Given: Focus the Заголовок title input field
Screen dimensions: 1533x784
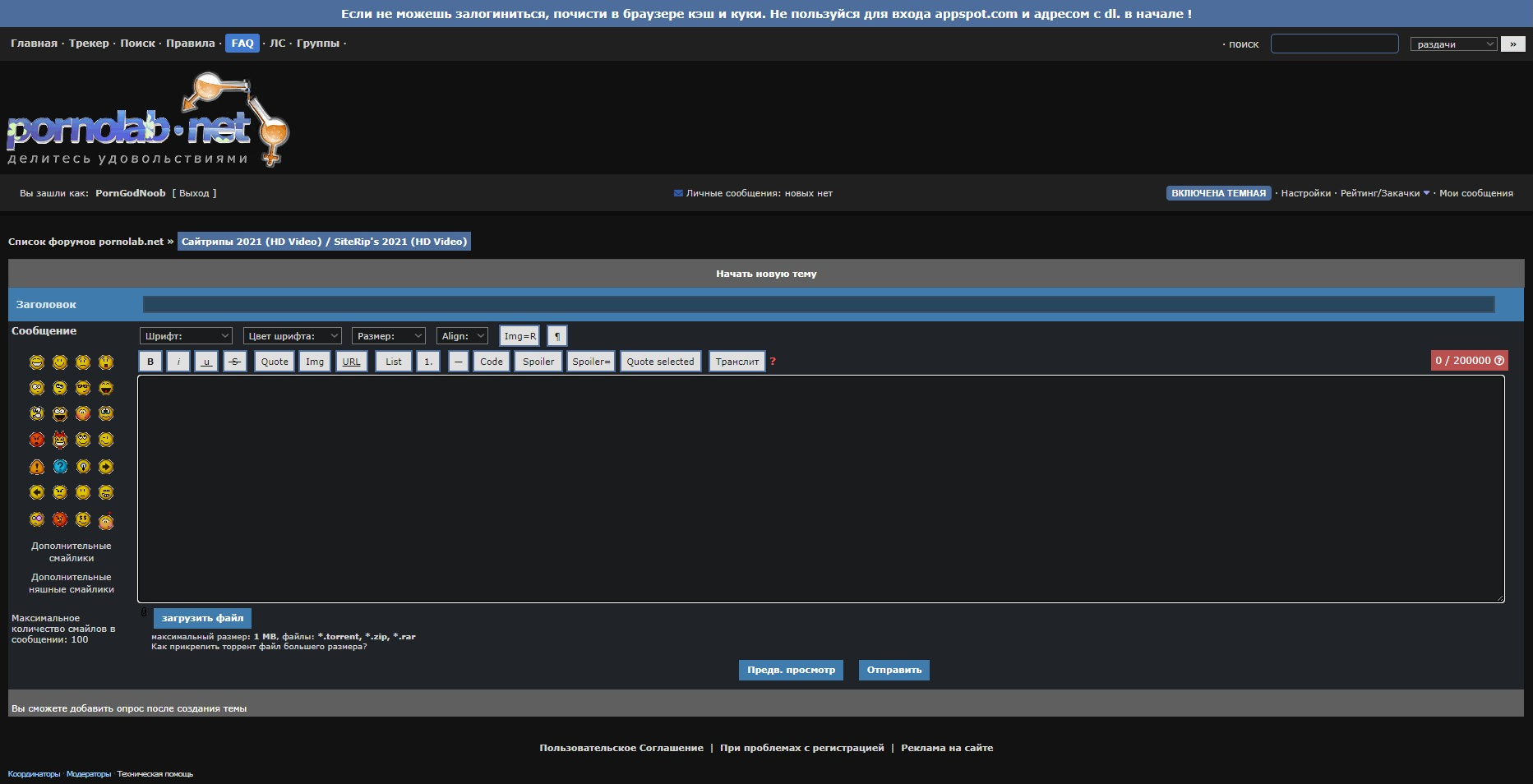Looking at the screenshot, I should tap(819, 304).
